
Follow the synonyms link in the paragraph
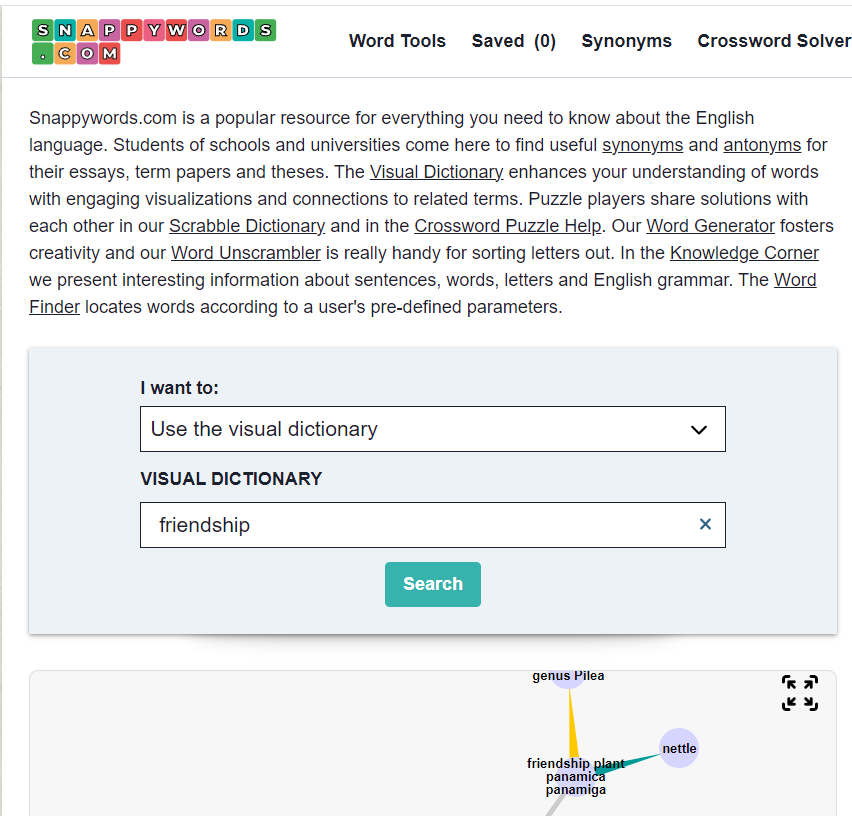pos(642,145)
